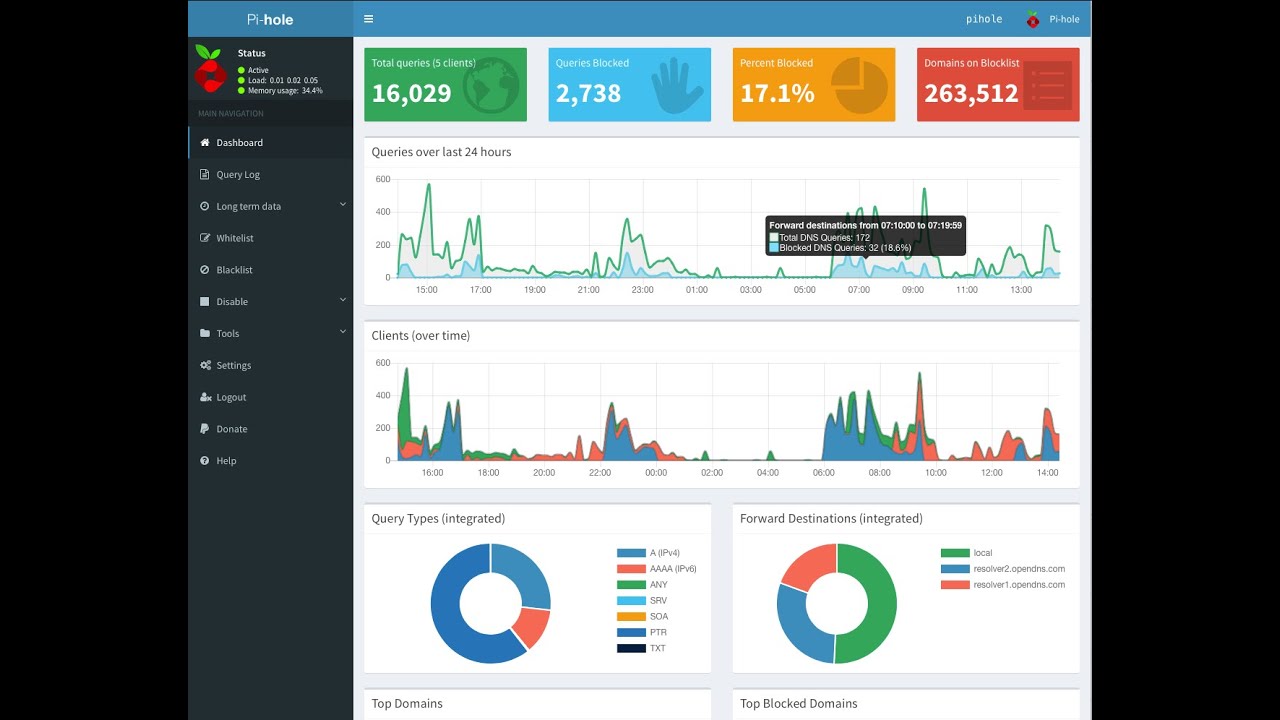Click the Help question mark icon
1280x720 pixels.
(x=205, y=461)
